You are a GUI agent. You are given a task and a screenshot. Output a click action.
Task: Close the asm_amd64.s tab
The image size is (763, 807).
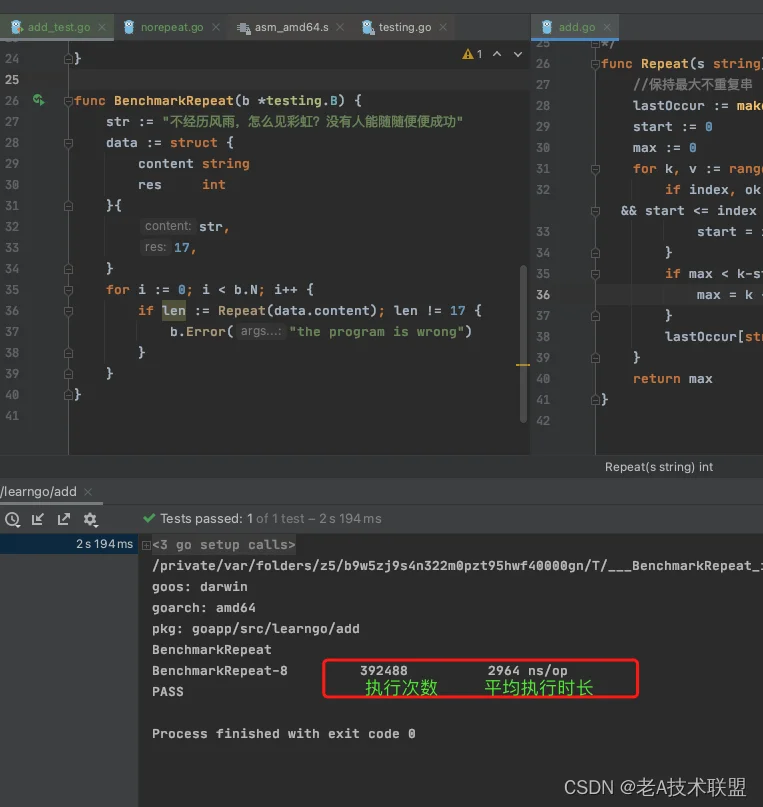(x=340, y=27)
